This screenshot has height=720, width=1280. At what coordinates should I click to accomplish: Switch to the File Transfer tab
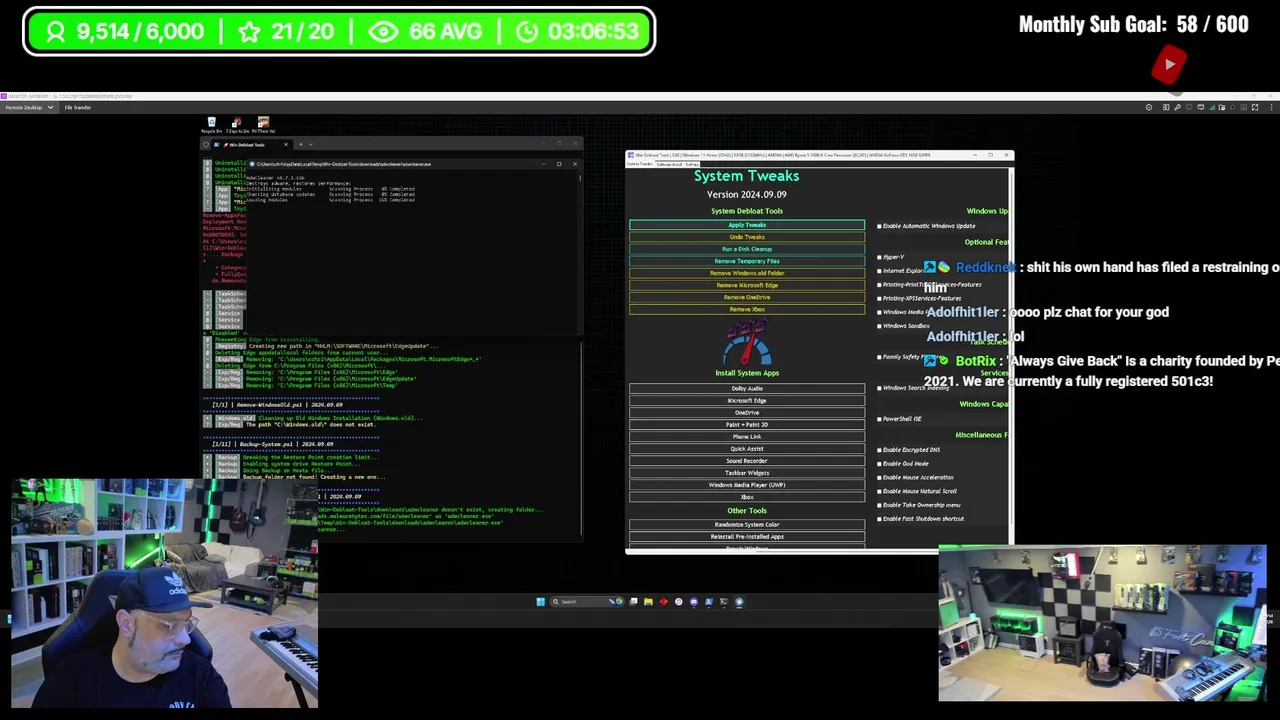78,107
